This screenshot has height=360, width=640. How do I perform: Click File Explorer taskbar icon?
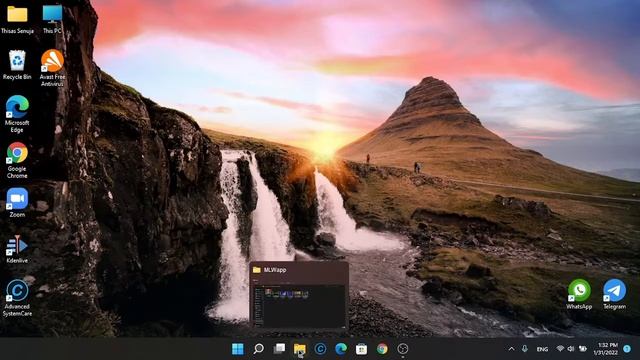pyautogui.click(x=300, y=349)
